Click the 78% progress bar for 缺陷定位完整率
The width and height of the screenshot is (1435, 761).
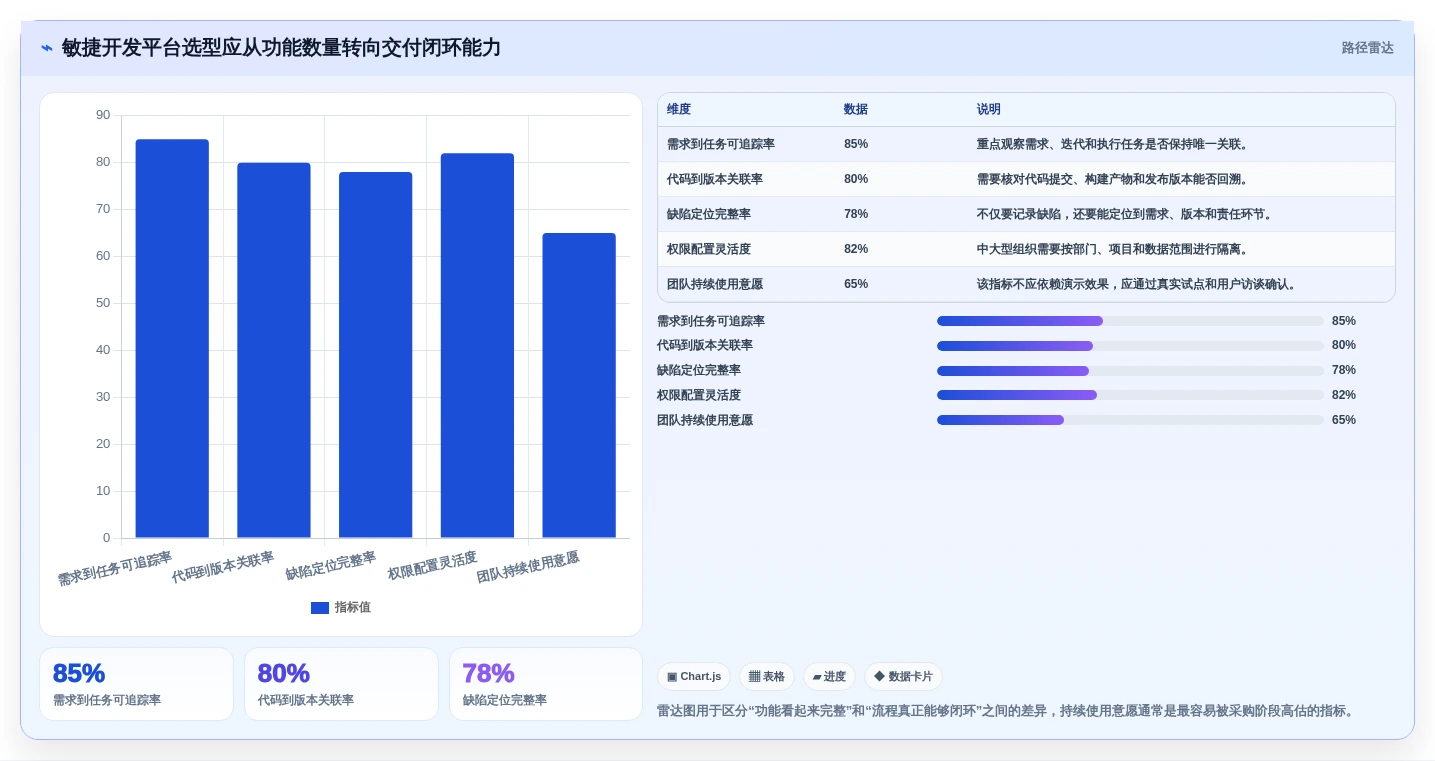pyautogui.click(x=1130, y=371)
